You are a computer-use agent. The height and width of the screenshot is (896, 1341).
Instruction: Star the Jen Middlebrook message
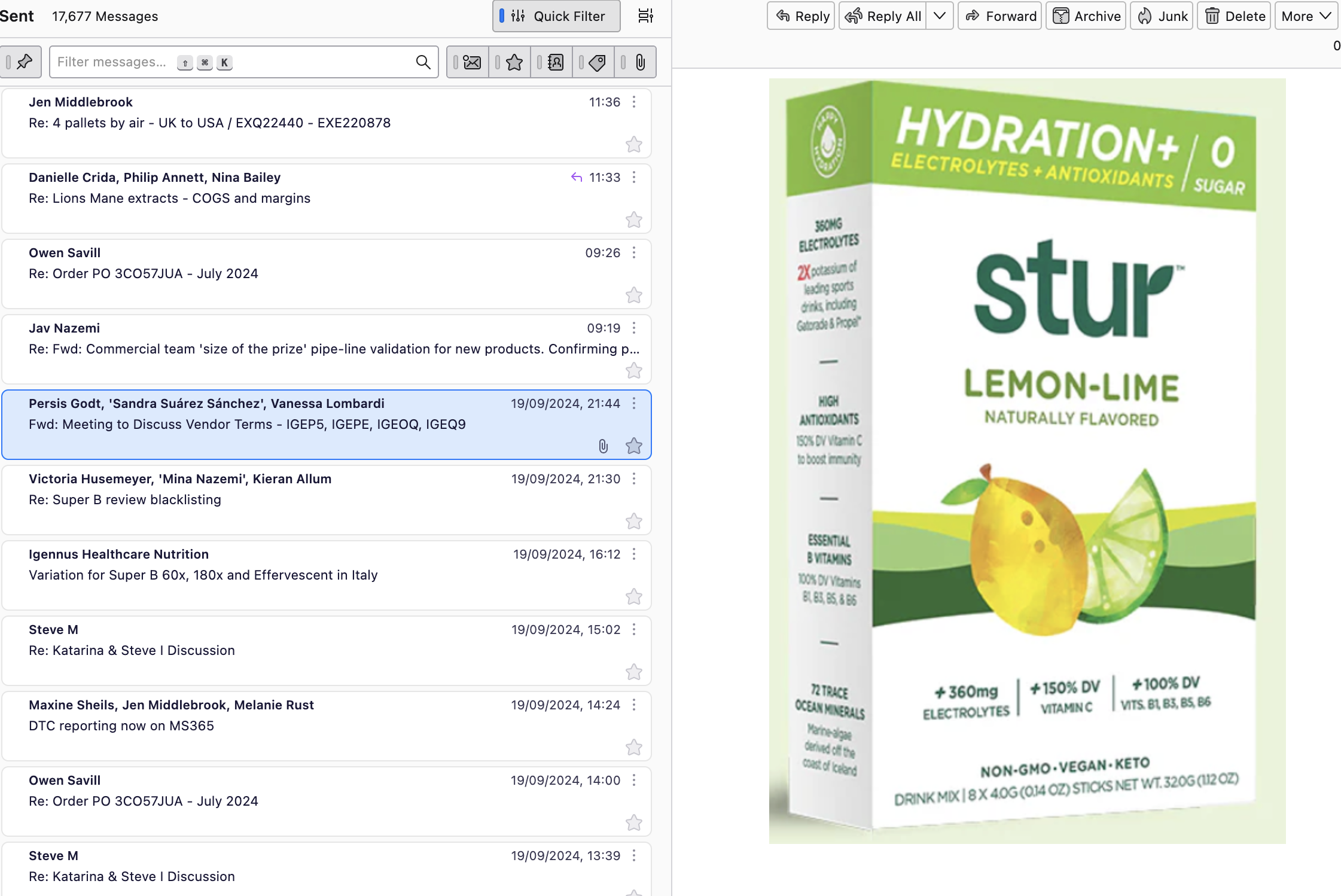click(x=633, y=145)
